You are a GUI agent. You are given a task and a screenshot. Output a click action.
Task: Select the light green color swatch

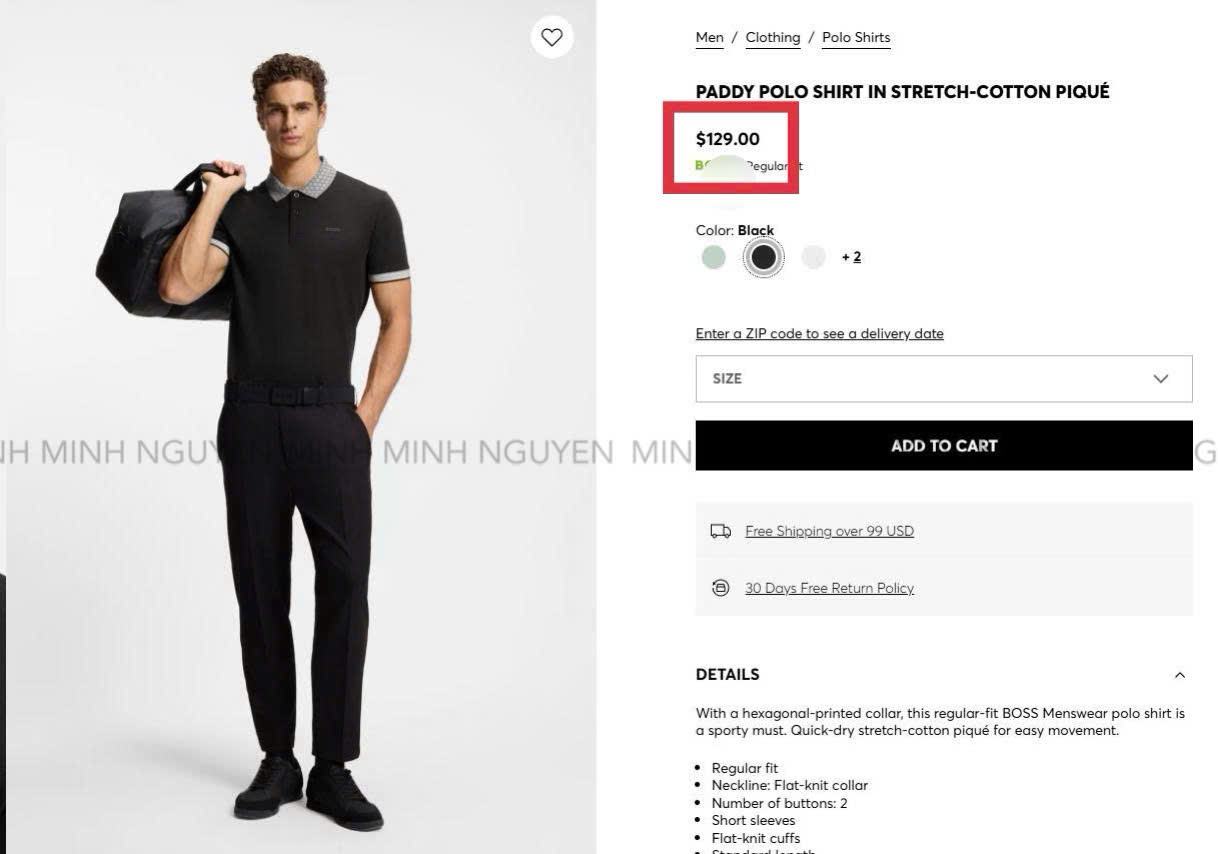pos(713,257)
